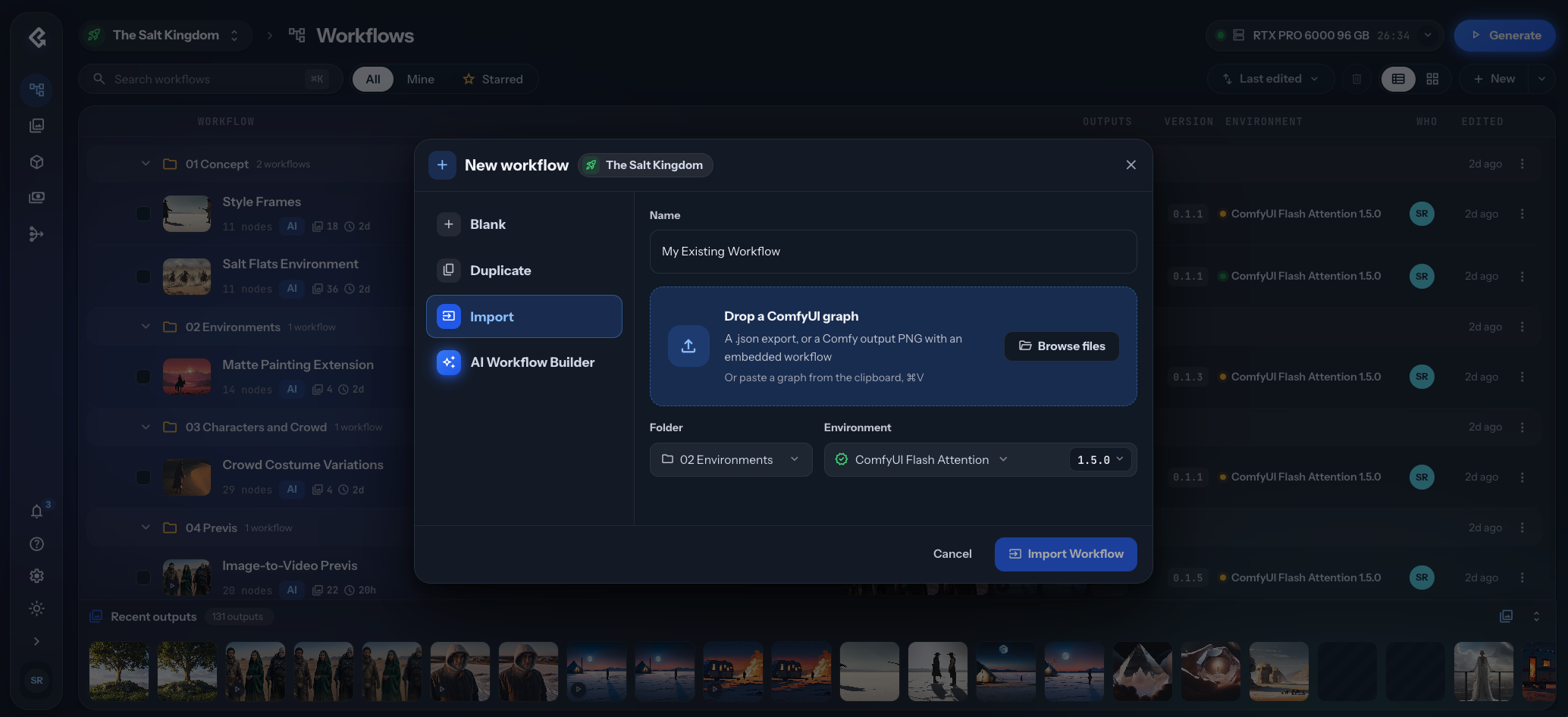This screenshot has width=1568, height=717.
Task: Toggle the light/dark theme sun icon
Action: point(36,609)
